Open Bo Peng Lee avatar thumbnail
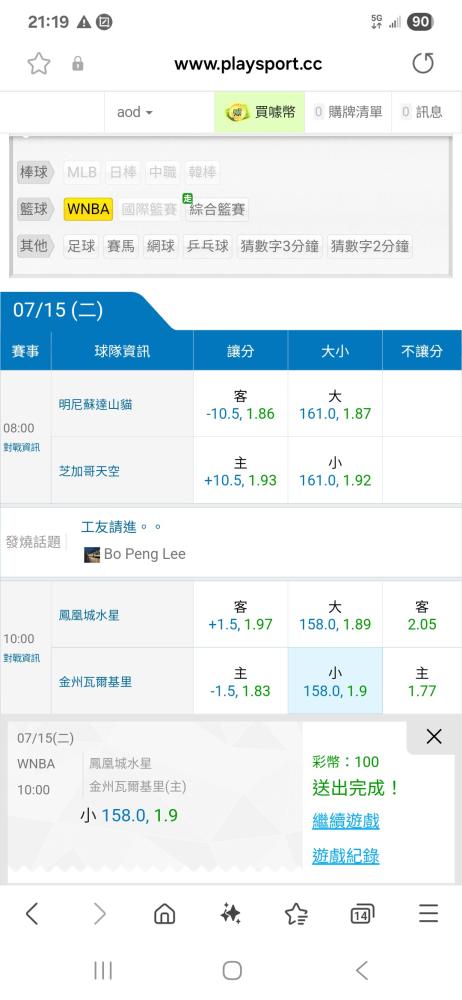The image size is (462, 1000). tap(92, 554)
